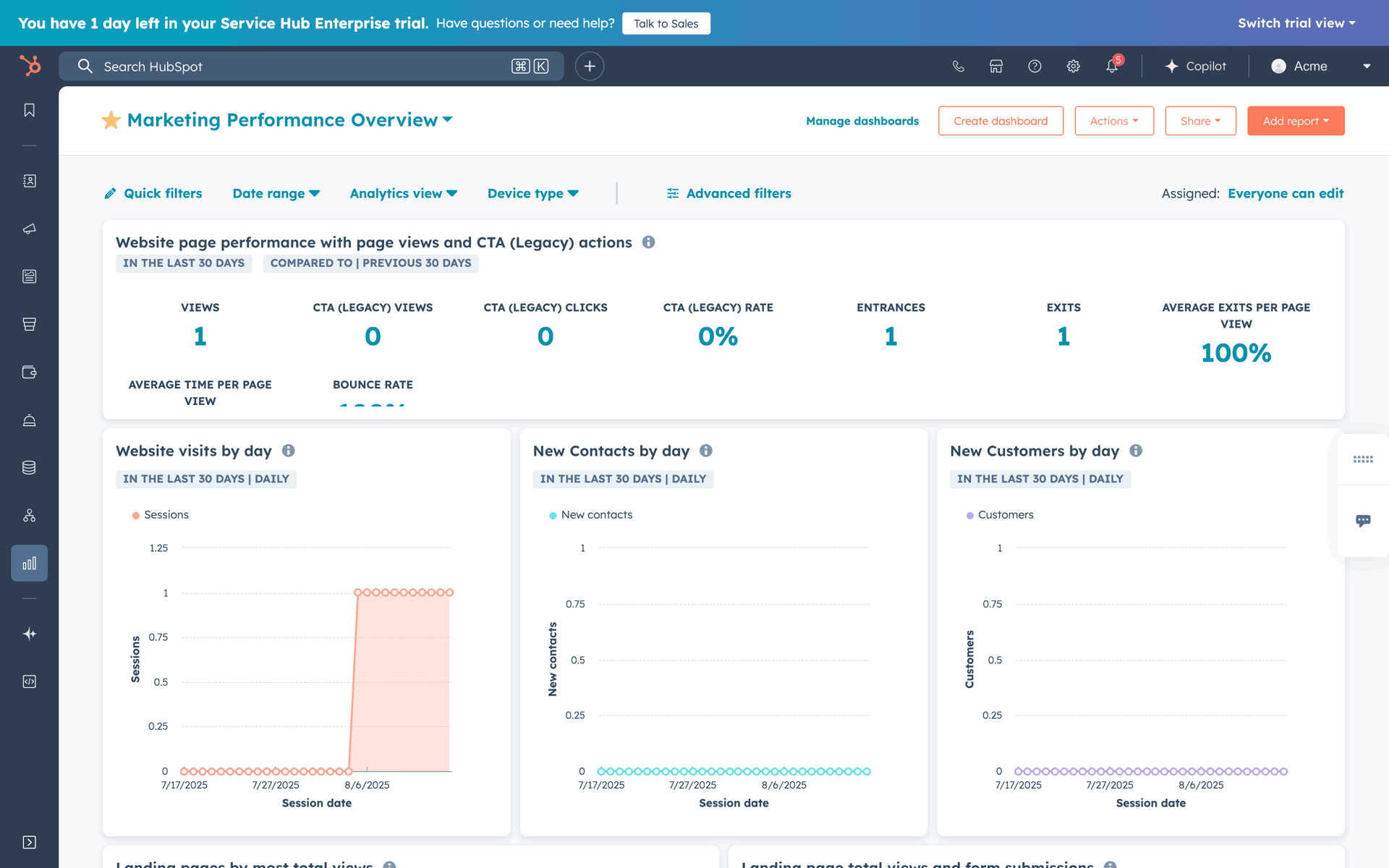Open the Add report dropdown button
1389x868 pixels.
1296,121
